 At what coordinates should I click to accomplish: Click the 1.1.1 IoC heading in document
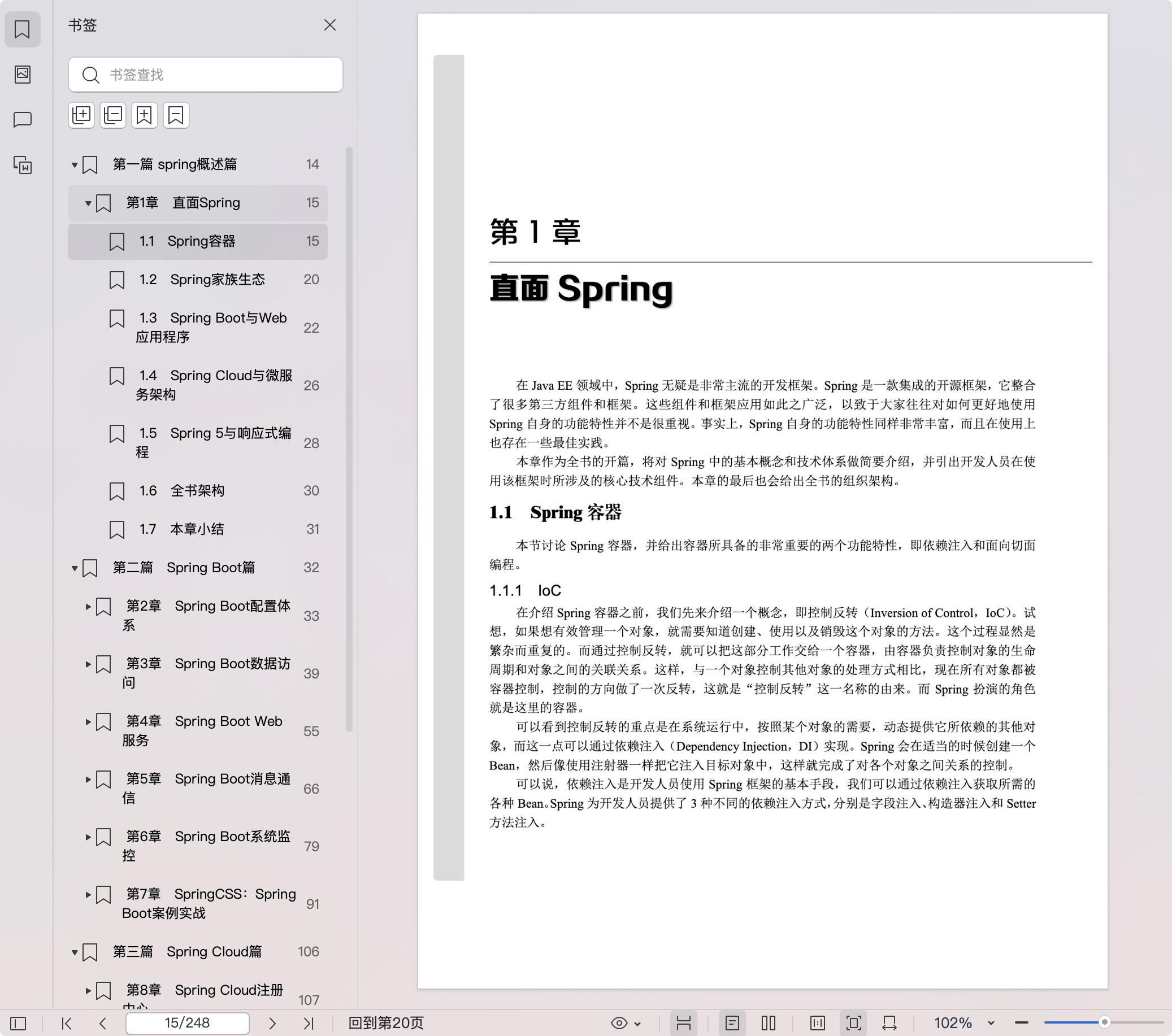pyautogui.click(x=525, y=591)
